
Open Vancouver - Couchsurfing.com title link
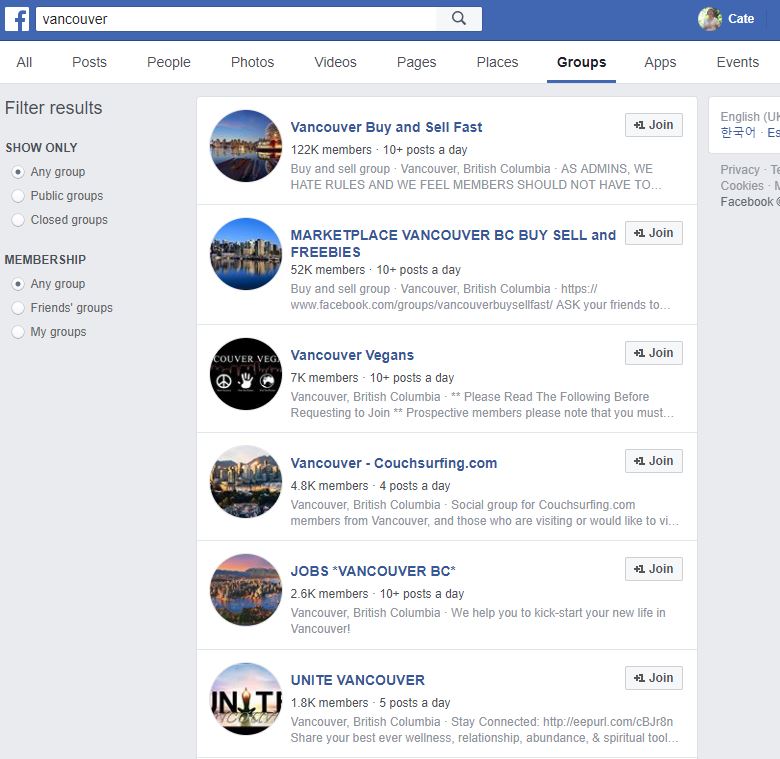point(394,463)
